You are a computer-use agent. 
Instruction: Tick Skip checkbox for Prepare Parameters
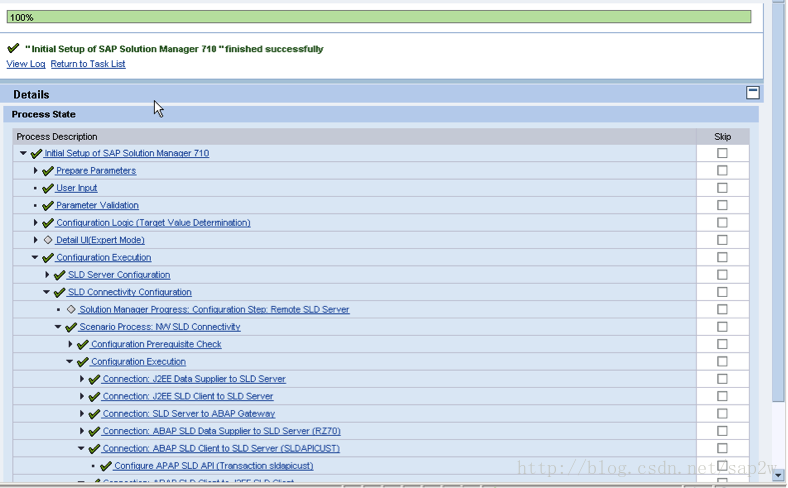point(722,170)
